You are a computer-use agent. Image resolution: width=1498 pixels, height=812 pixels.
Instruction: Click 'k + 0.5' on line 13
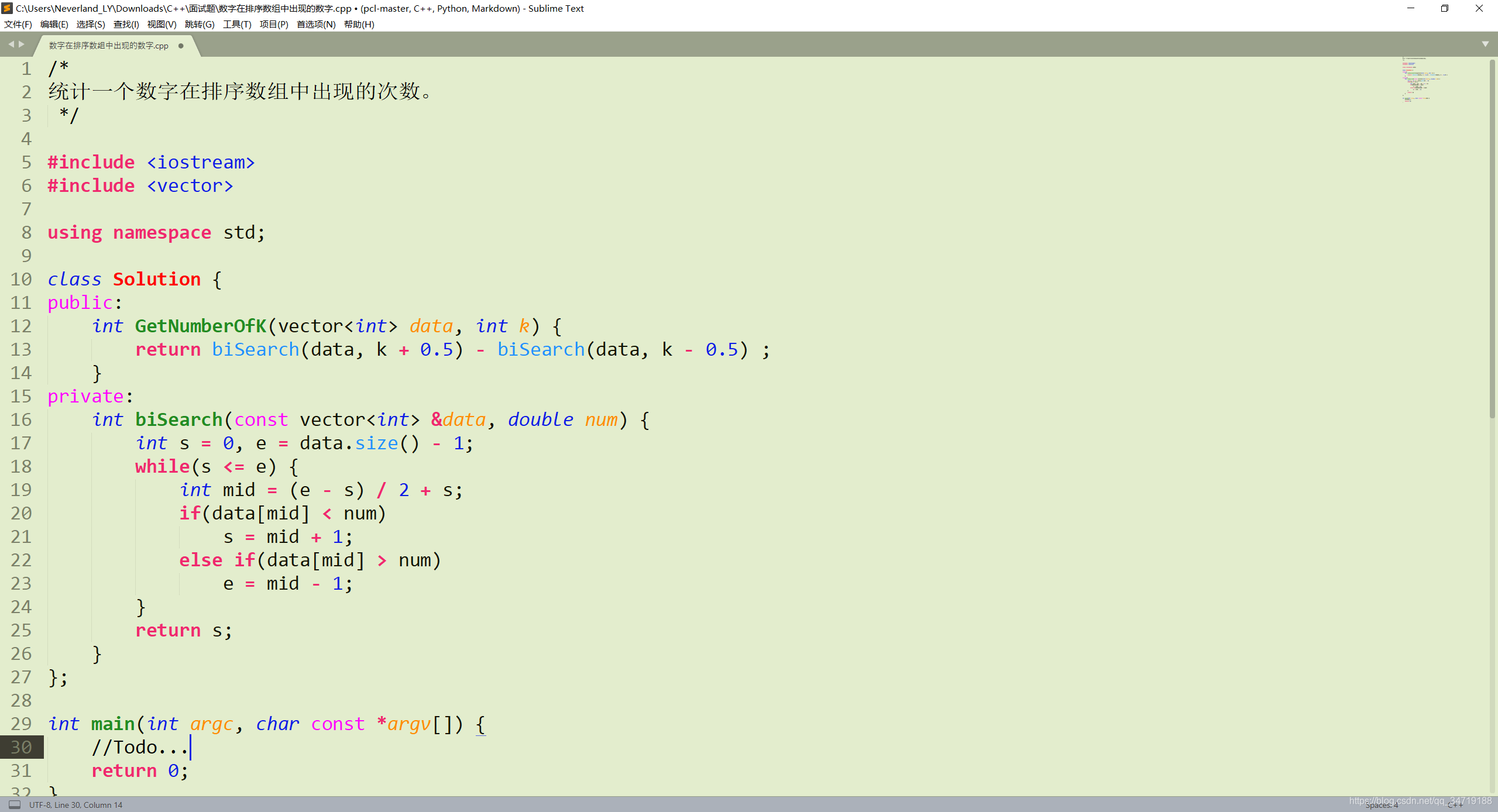point(415,349)
